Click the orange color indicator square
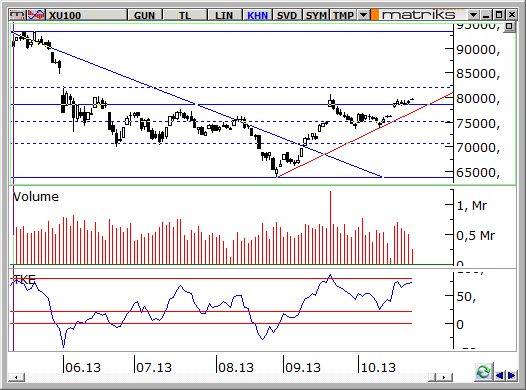The image size is (526, 390). click(x=375, y=15)
